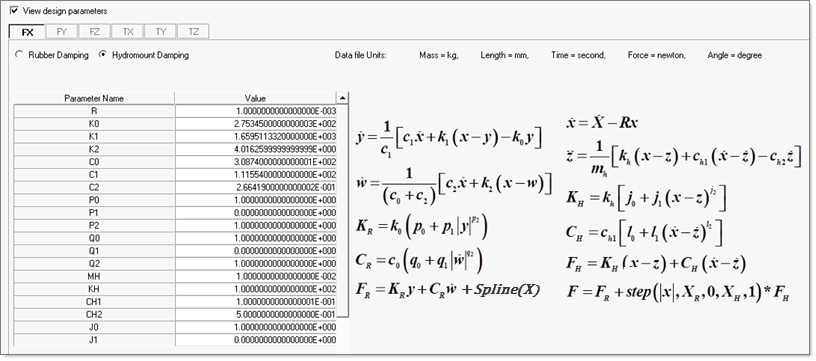Open the TY tab
816x361 pixels.
tap(160, 32)
